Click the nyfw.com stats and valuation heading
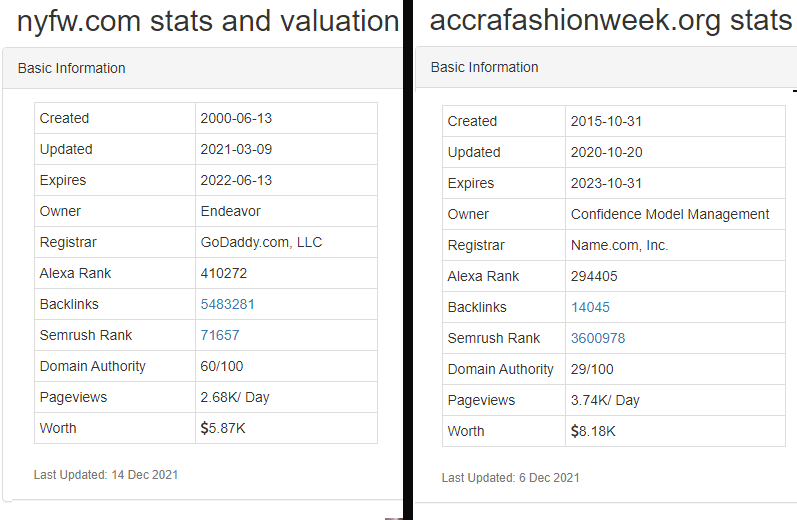 coord(208,21)
